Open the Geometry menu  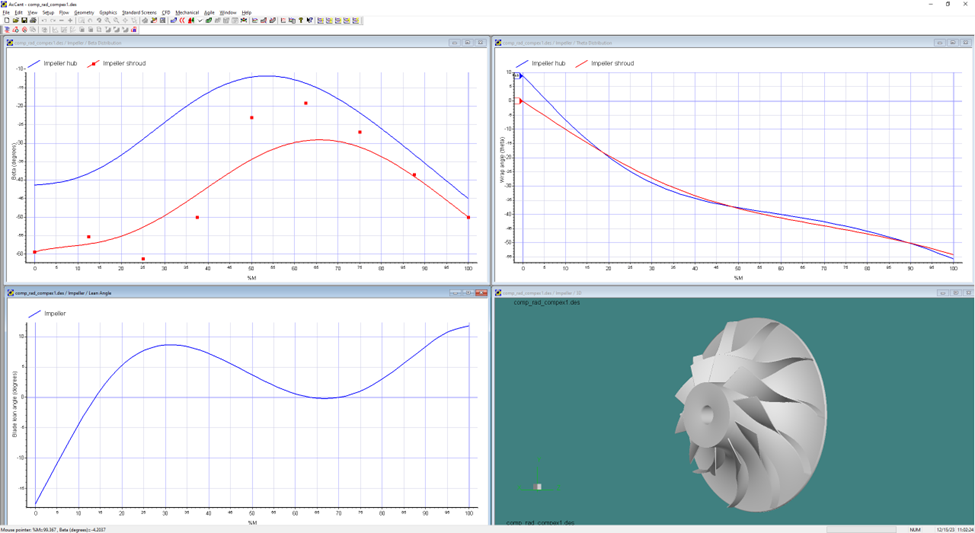83,12
